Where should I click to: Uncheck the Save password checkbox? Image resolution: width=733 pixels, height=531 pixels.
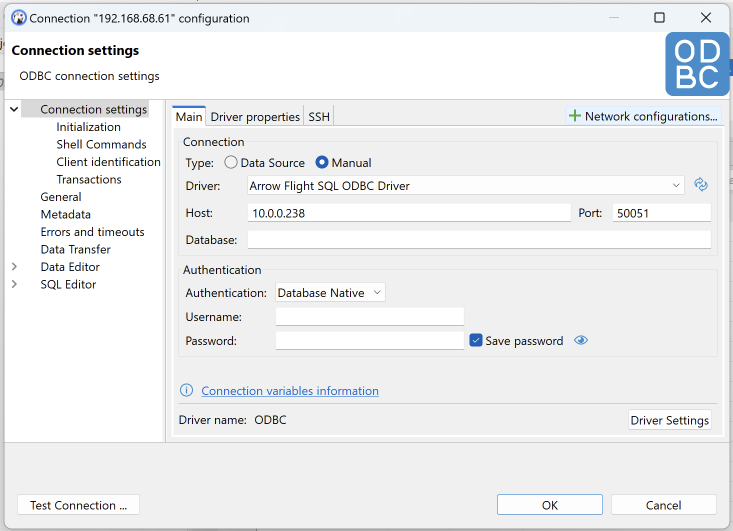(x=476, y=341)
